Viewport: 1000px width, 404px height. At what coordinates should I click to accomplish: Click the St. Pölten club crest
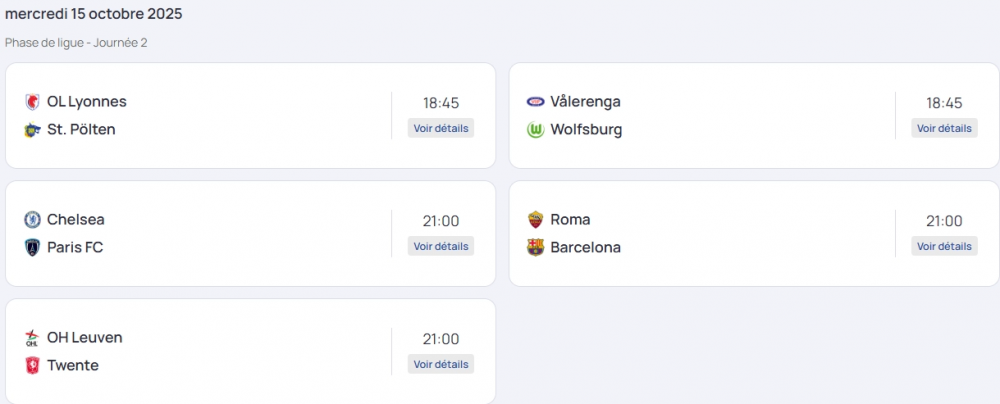[x=32, y=129]
